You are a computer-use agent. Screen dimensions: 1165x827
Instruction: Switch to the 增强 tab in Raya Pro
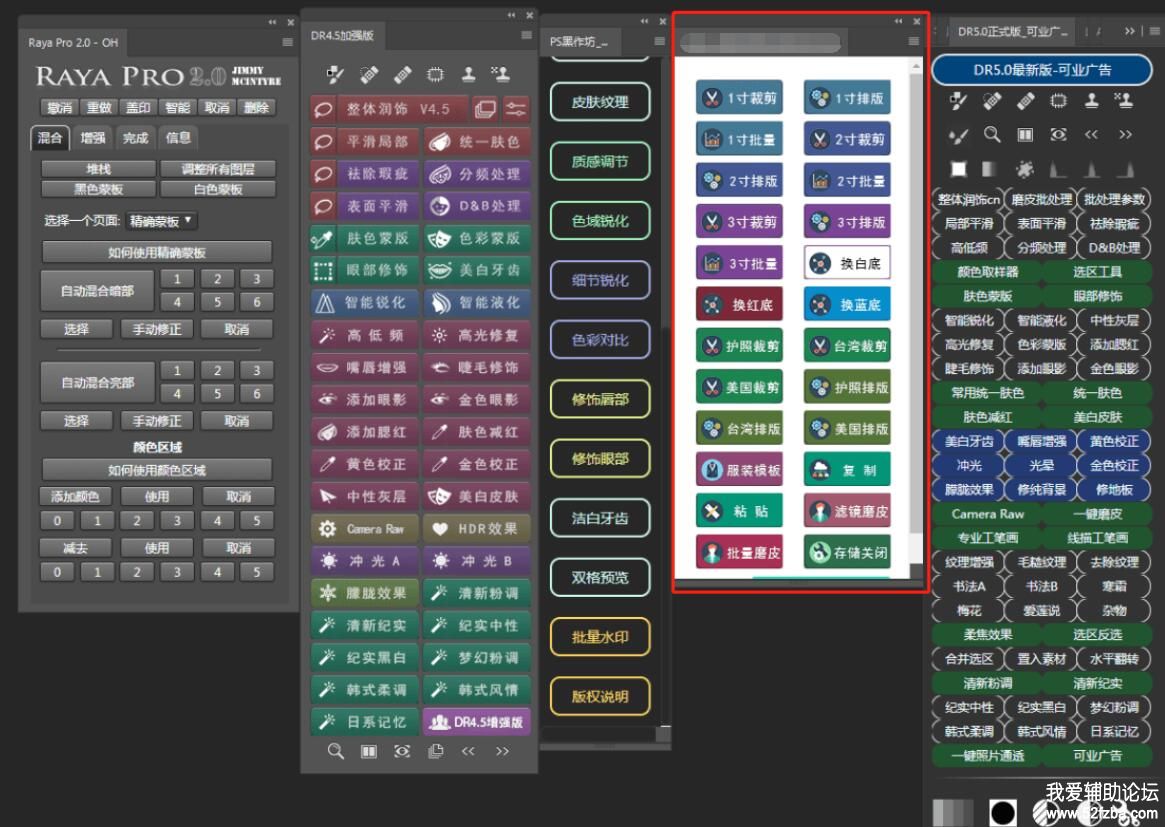93,138
